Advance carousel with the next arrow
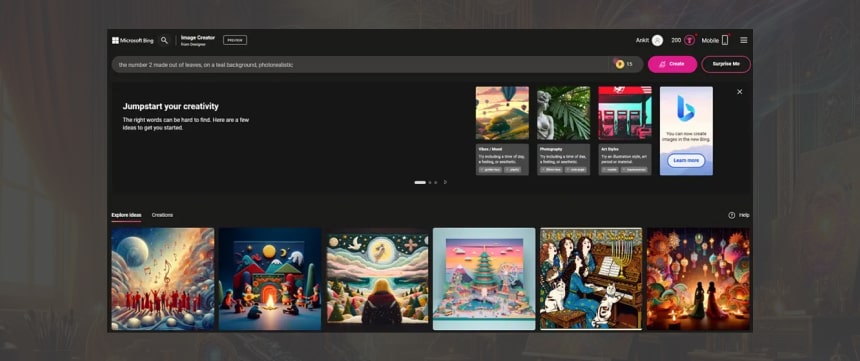The width and height of the screenshot is (860, 361). pos(445,182)
